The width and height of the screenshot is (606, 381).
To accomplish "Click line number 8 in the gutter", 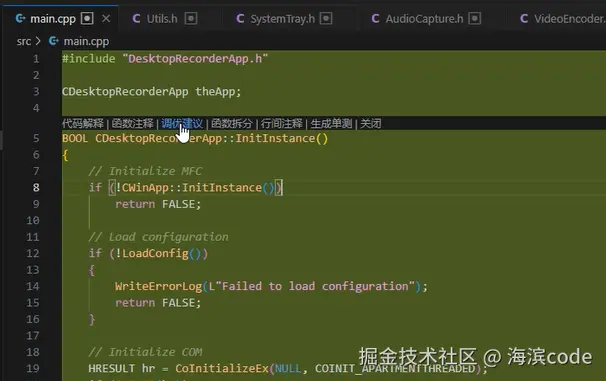I will (x=36, y=188).
